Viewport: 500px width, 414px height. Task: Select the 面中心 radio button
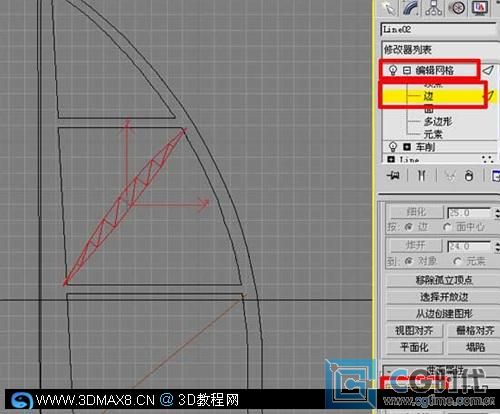(x=447, y=227)
